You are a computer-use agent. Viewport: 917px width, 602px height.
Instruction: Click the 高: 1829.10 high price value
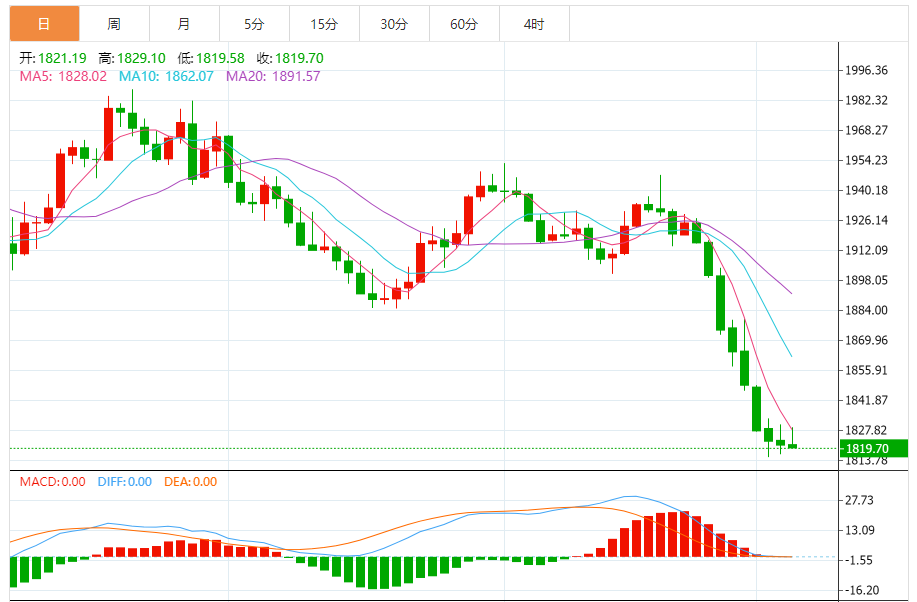click(x=132, y=58)
